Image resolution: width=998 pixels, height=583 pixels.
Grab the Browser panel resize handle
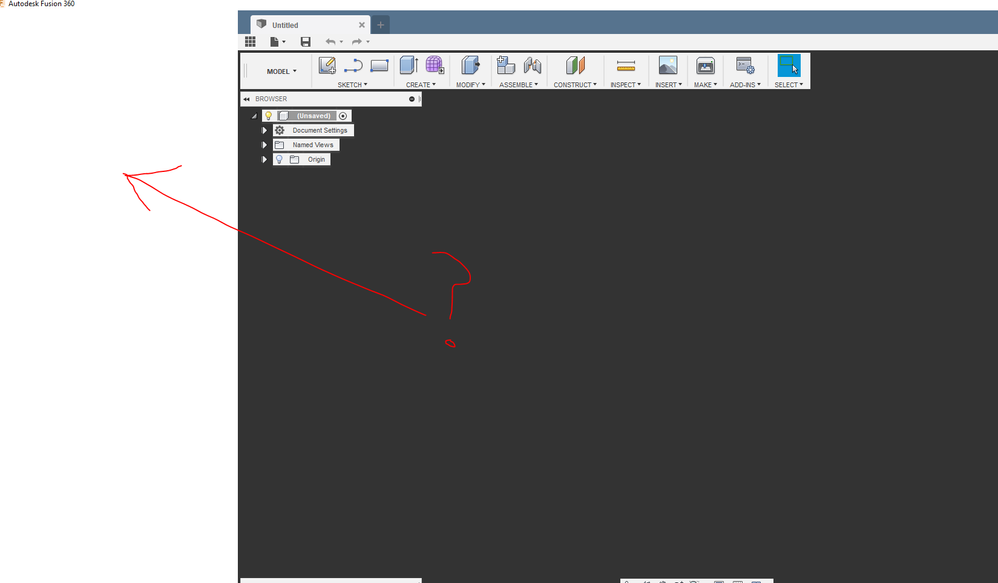[419, 99]
